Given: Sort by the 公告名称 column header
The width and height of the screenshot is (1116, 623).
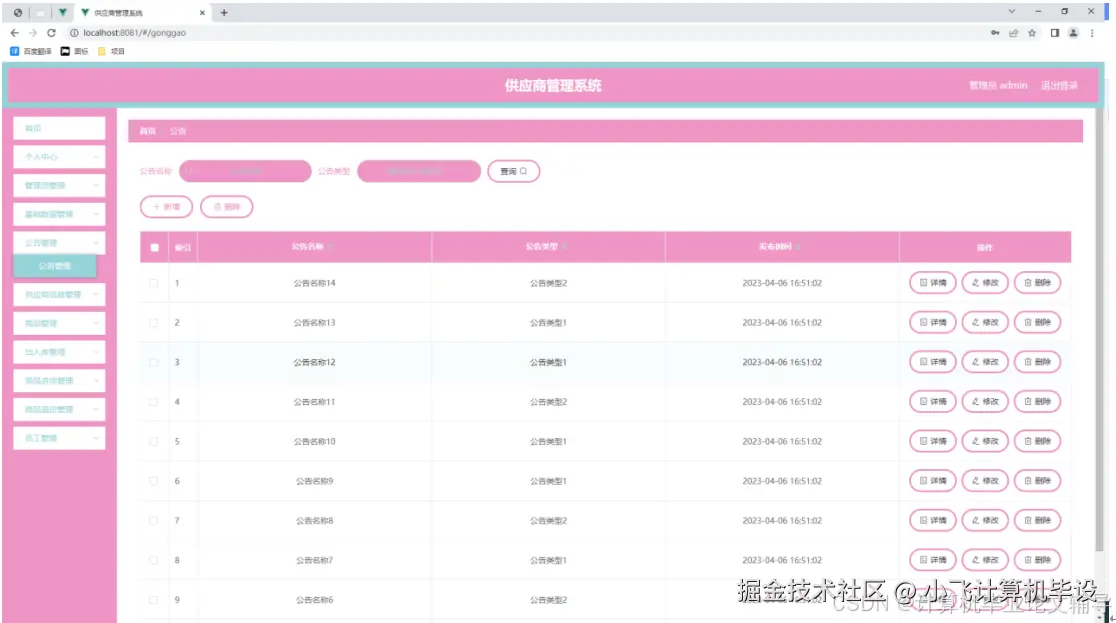Looking at the screenshot, I should coord(312,246).
